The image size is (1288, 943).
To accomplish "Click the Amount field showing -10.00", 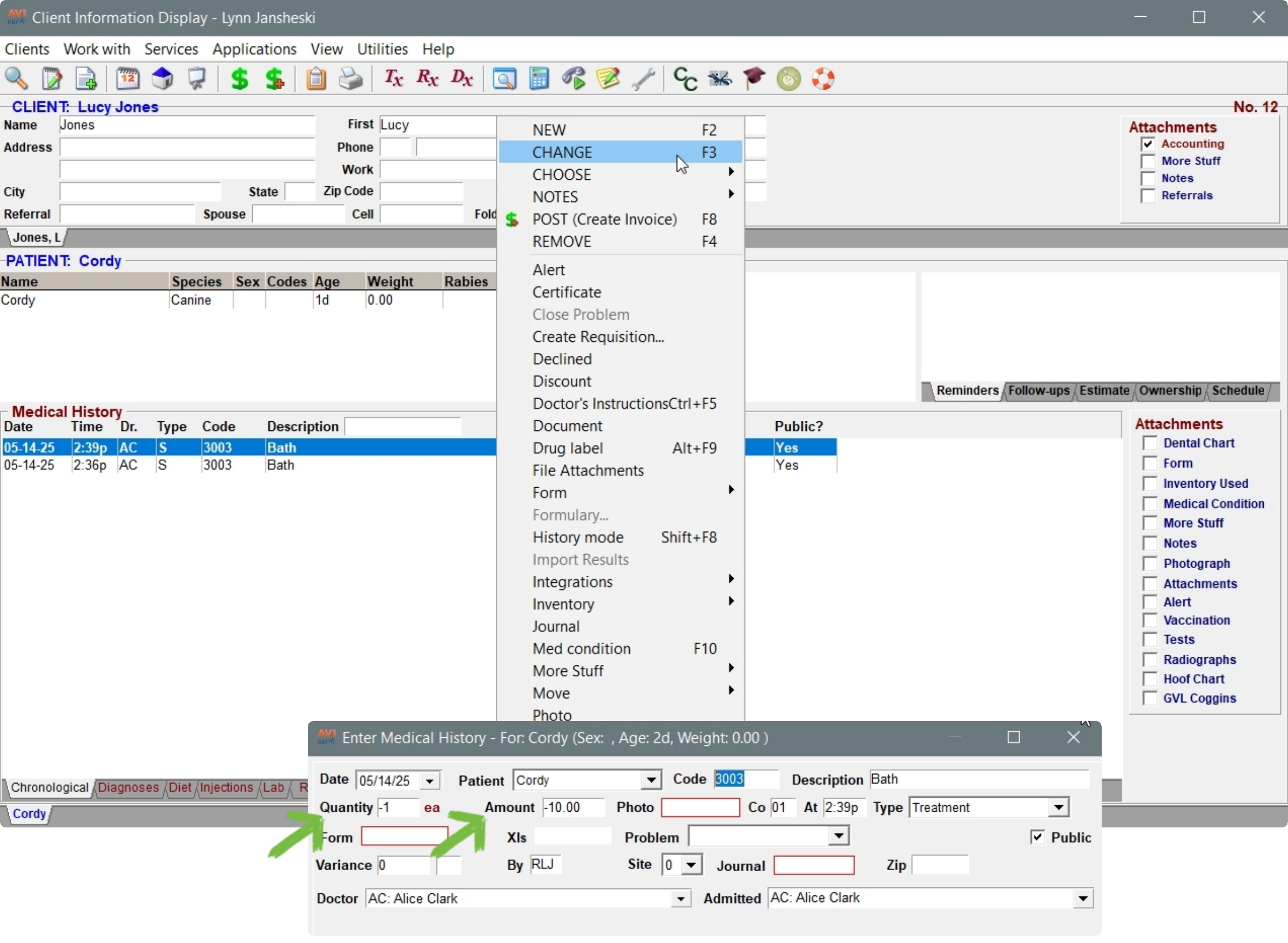I will [572, 807].
